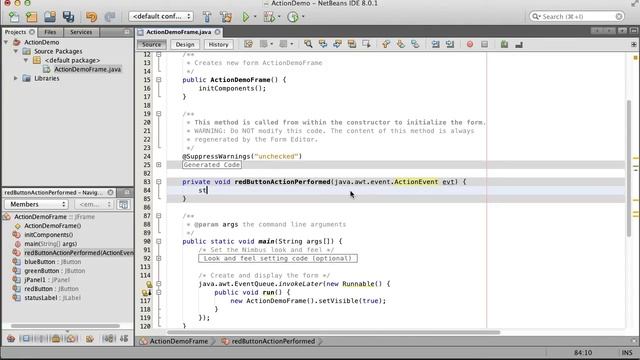Image resolution: width=640 pixels, height=360 pixels.
Task: Expand the Look and feel code fold
Action: 158,258
